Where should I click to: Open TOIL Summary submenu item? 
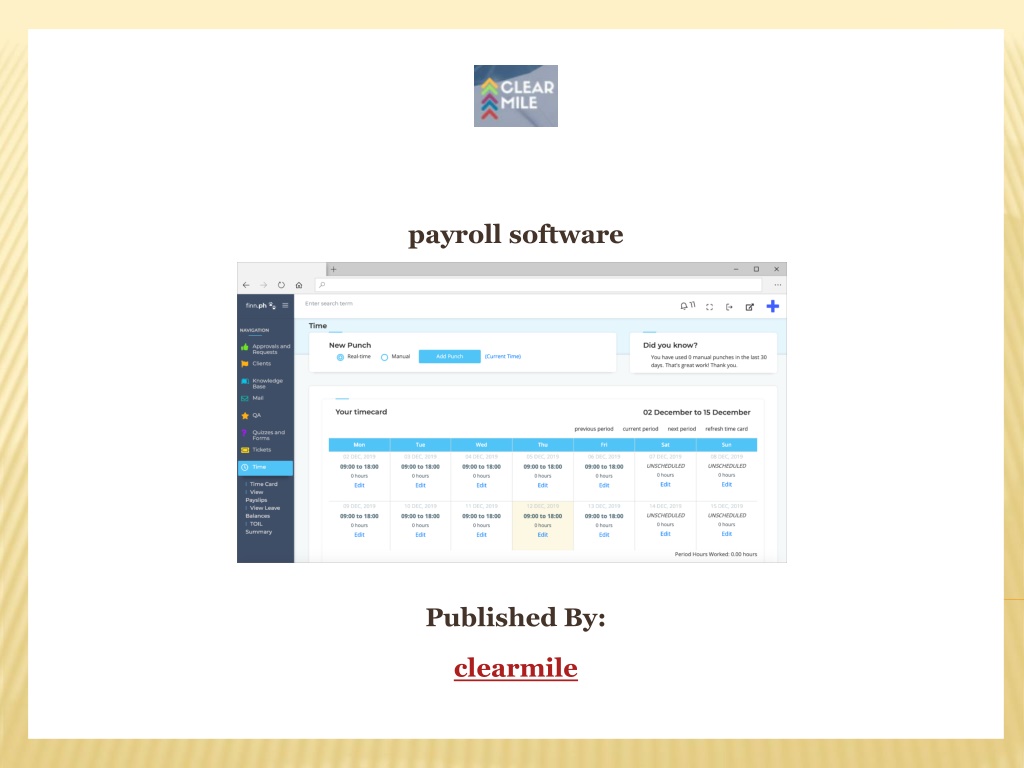259,528
